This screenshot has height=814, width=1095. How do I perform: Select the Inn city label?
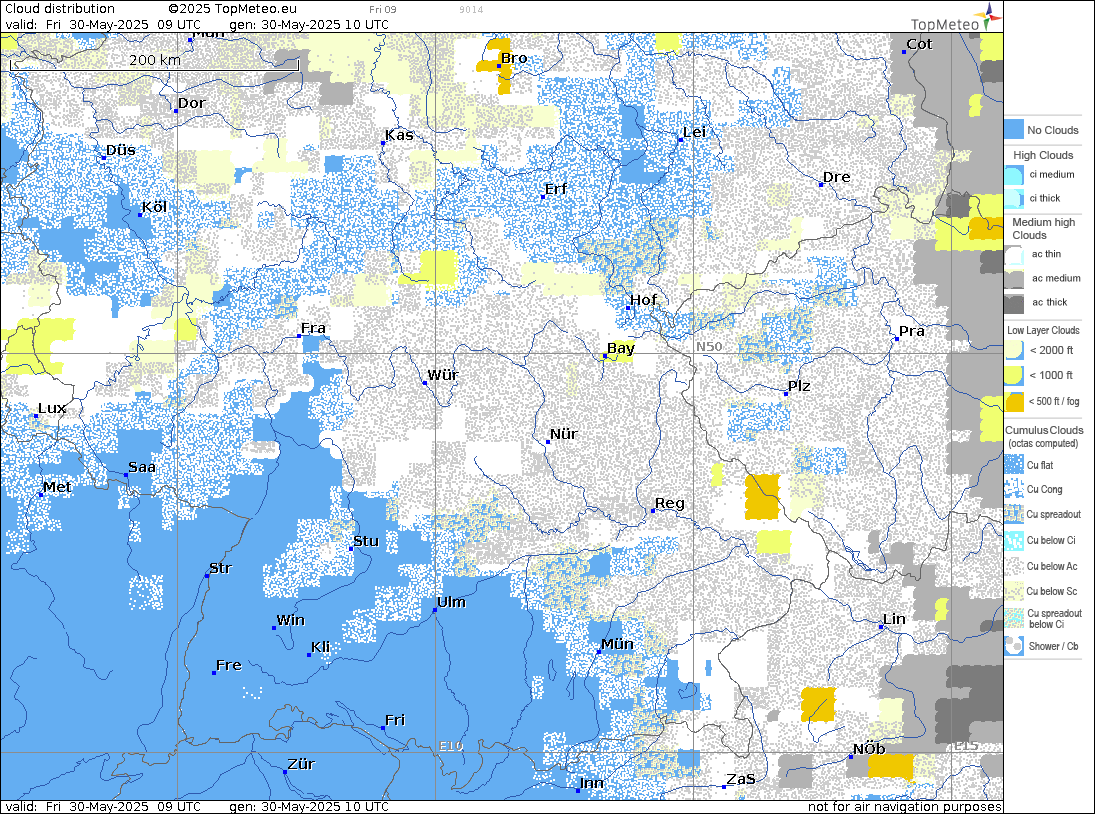point(591,783)
